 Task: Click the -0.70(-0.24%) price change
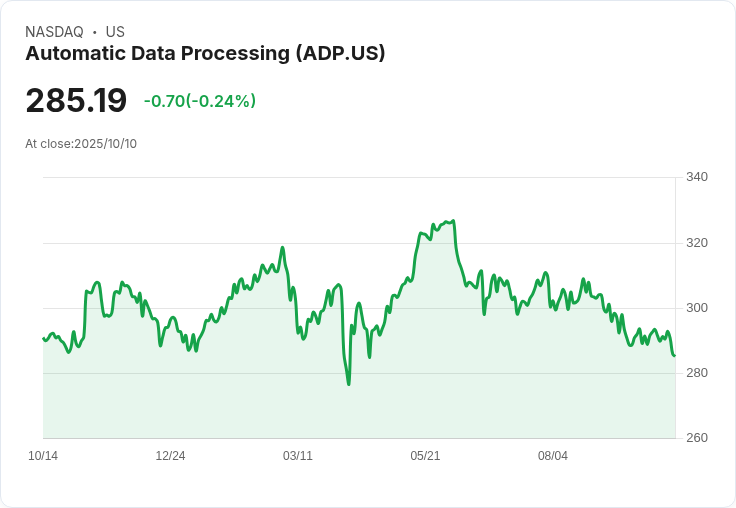pos(200,101)
